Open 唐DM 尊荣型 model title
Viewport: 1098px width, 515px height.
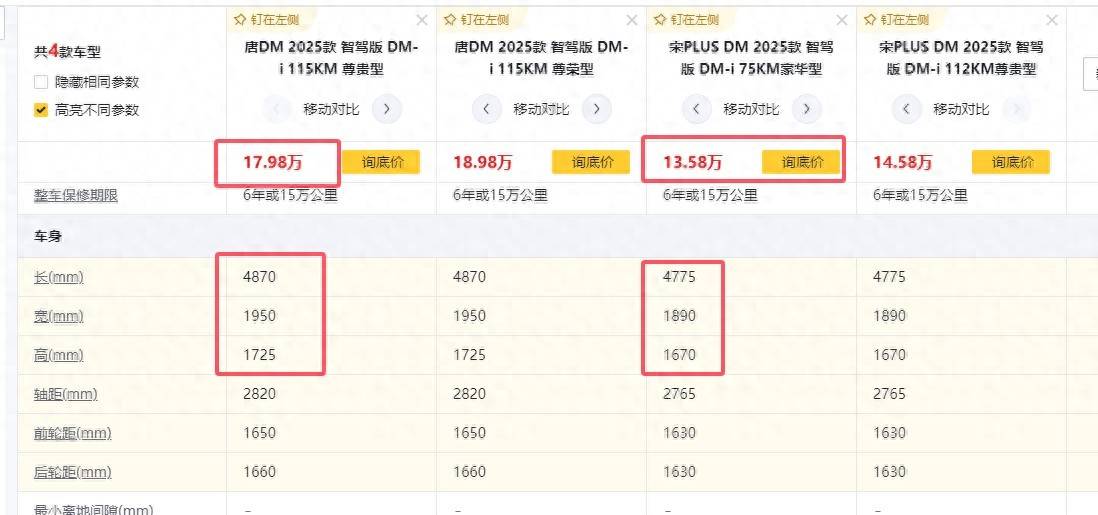pyautogui.click(x=541, y=58)
